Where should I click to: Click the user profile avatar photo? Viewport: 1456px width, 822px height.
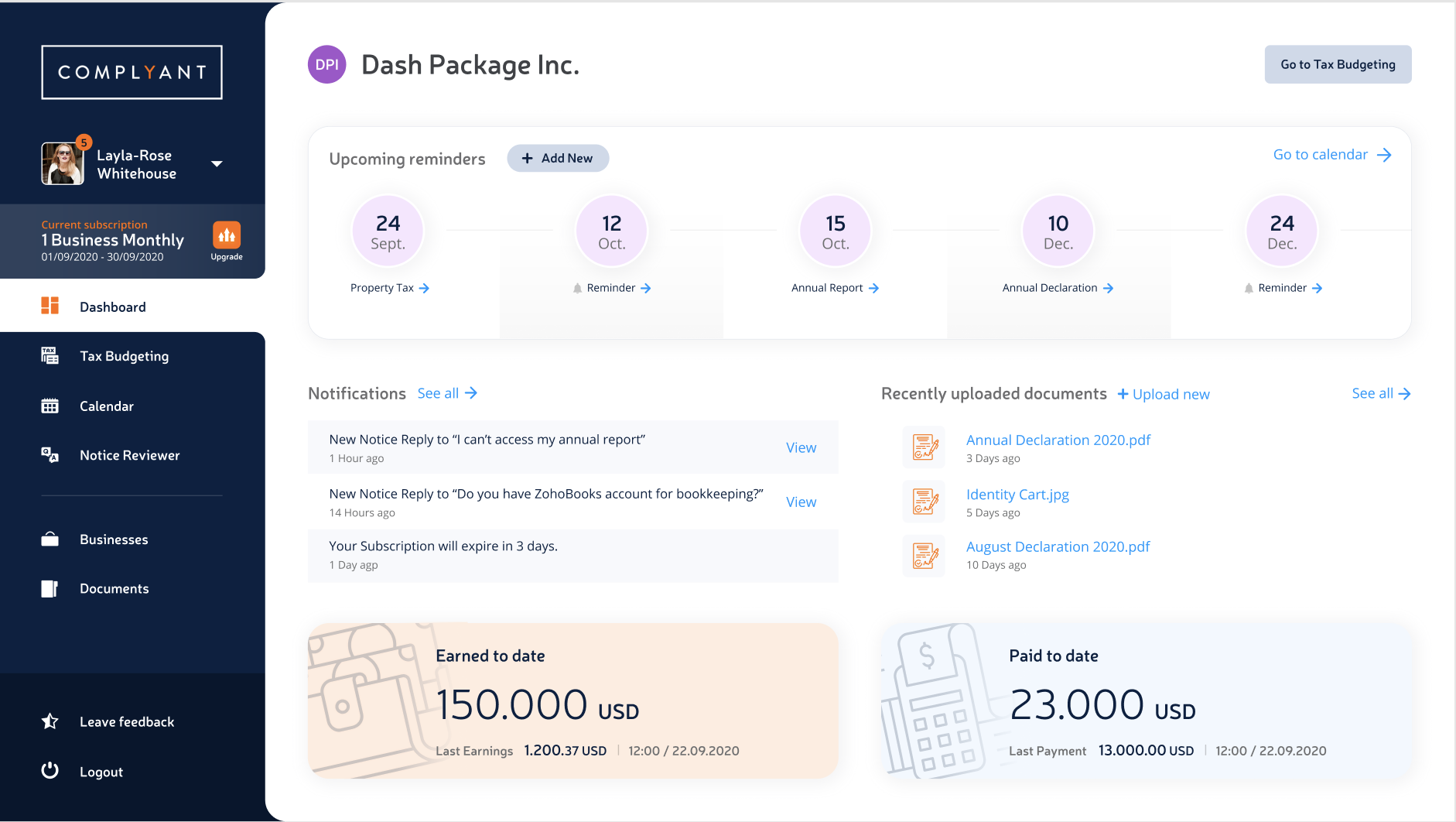pyautogui.click(x=63, y=164)
